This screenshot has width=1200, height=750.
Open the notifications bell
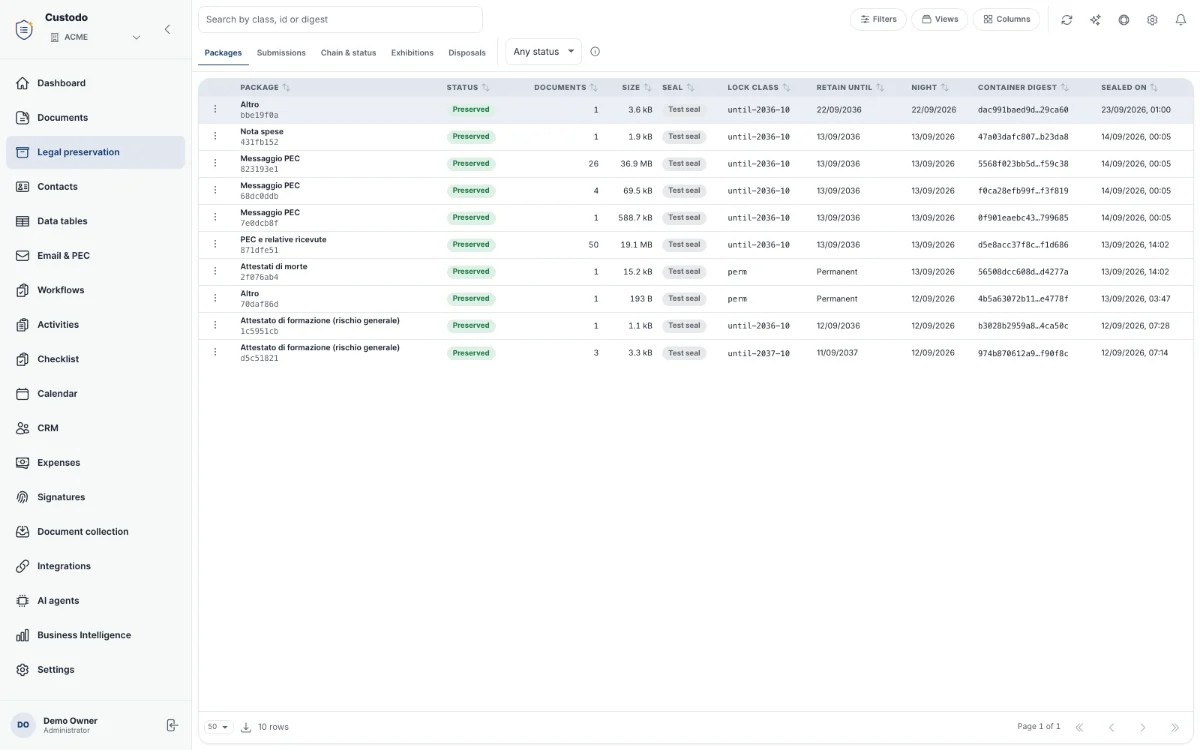coord(1180,20)
